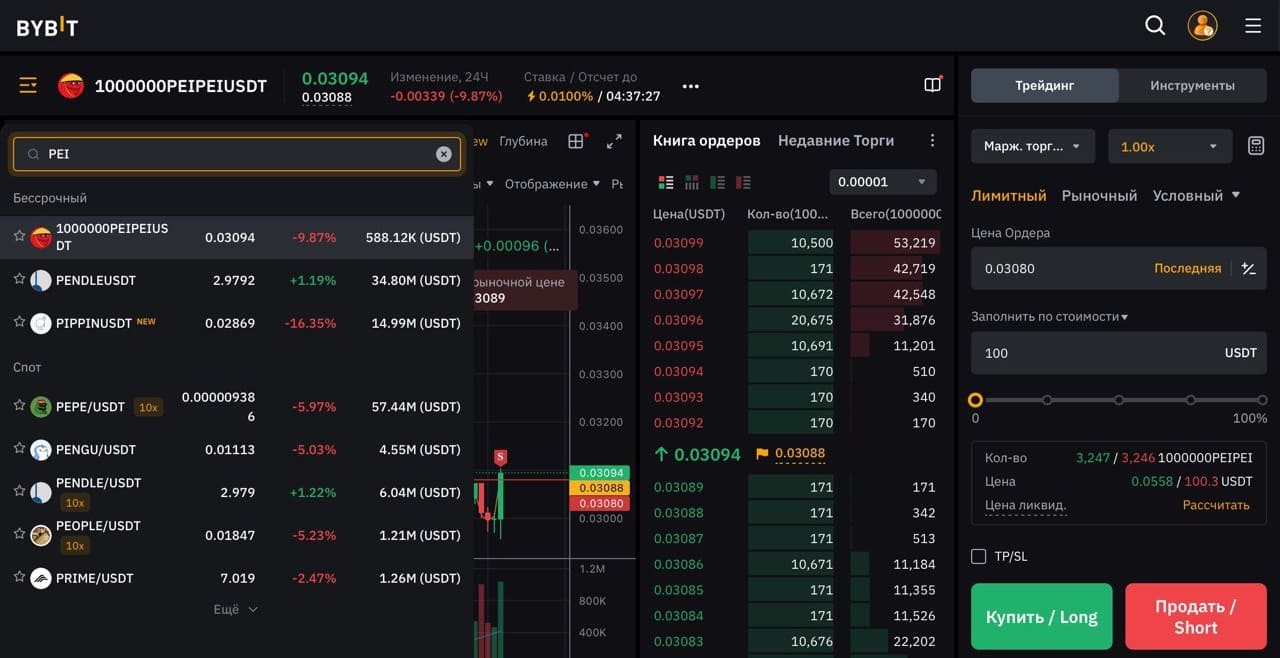
Task: Click bid price 0.03086 in order book
Action: (678, 564)
